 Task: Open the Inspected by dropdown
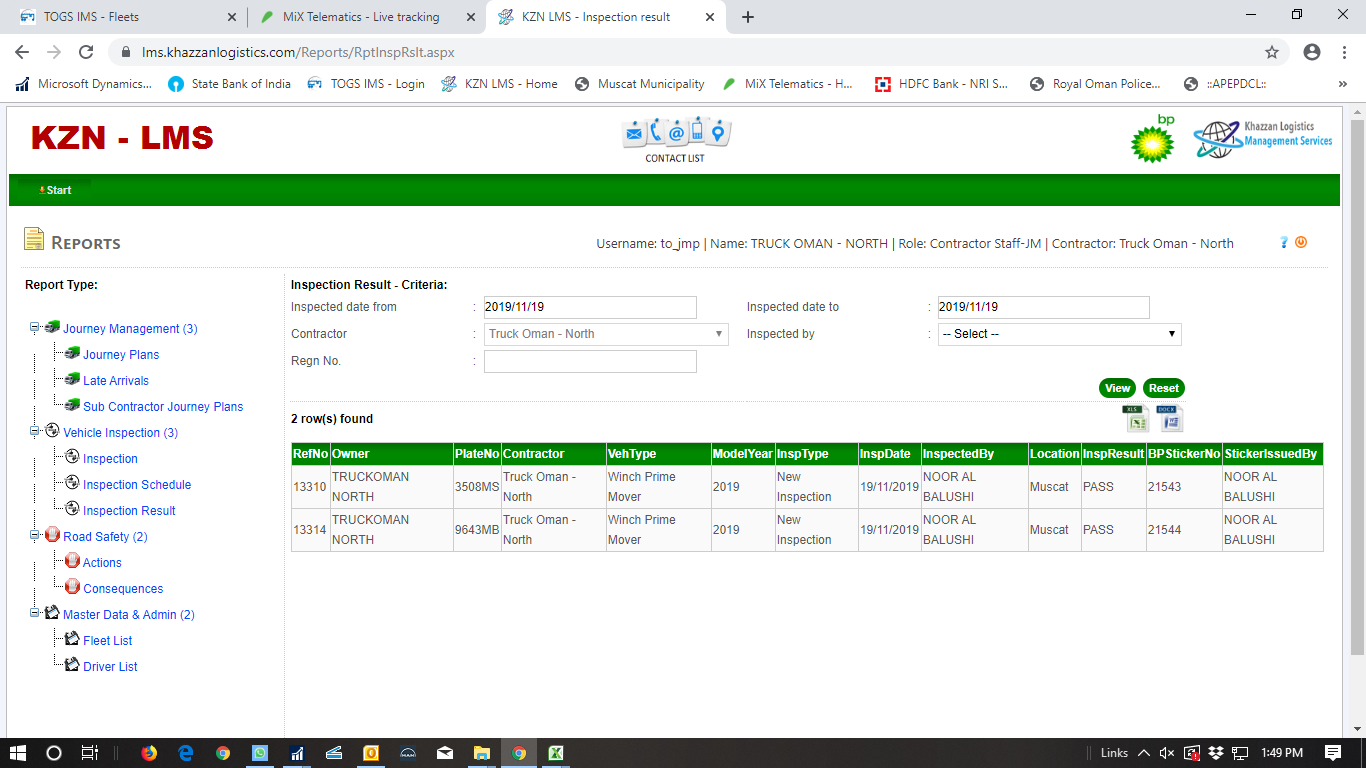pos(1059,334)
